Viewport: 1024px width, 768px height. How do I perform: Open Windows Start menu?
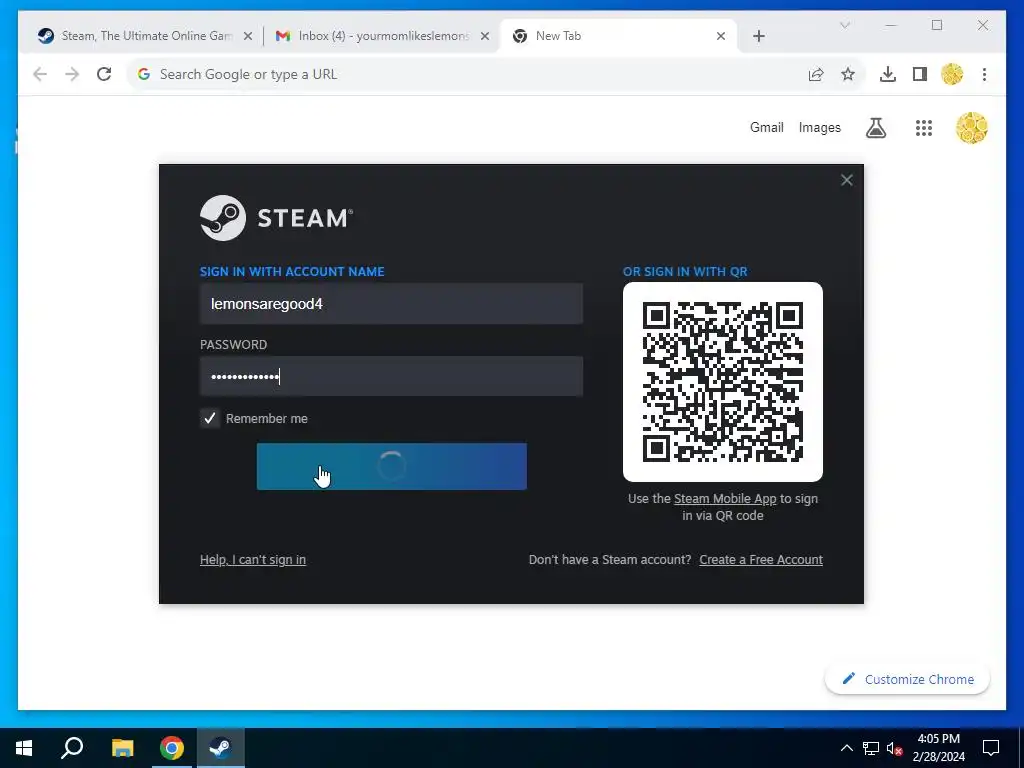click(24, 748)
